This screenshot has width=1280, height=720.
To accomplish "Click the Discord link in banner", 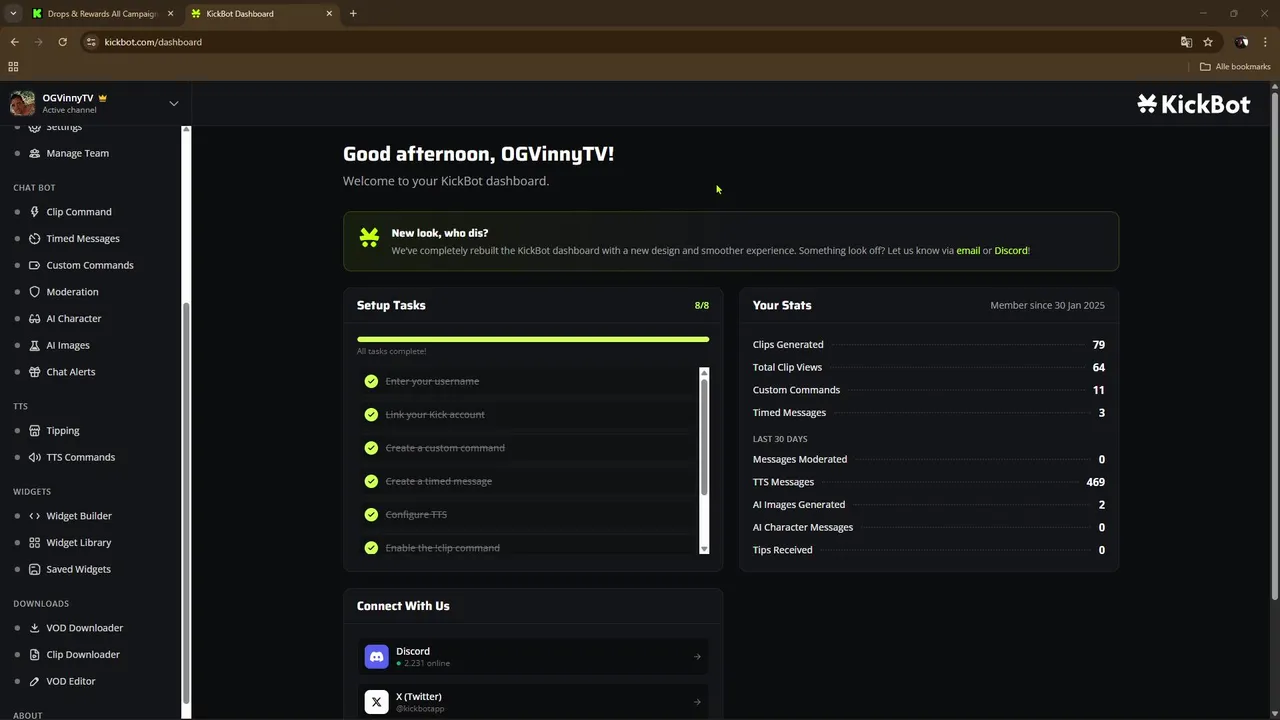I will tap(1011, 251).
